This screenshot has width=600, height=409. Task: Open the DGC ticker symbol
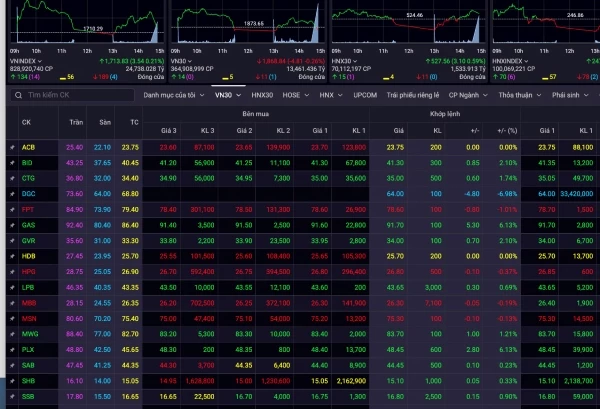point(28,194)
